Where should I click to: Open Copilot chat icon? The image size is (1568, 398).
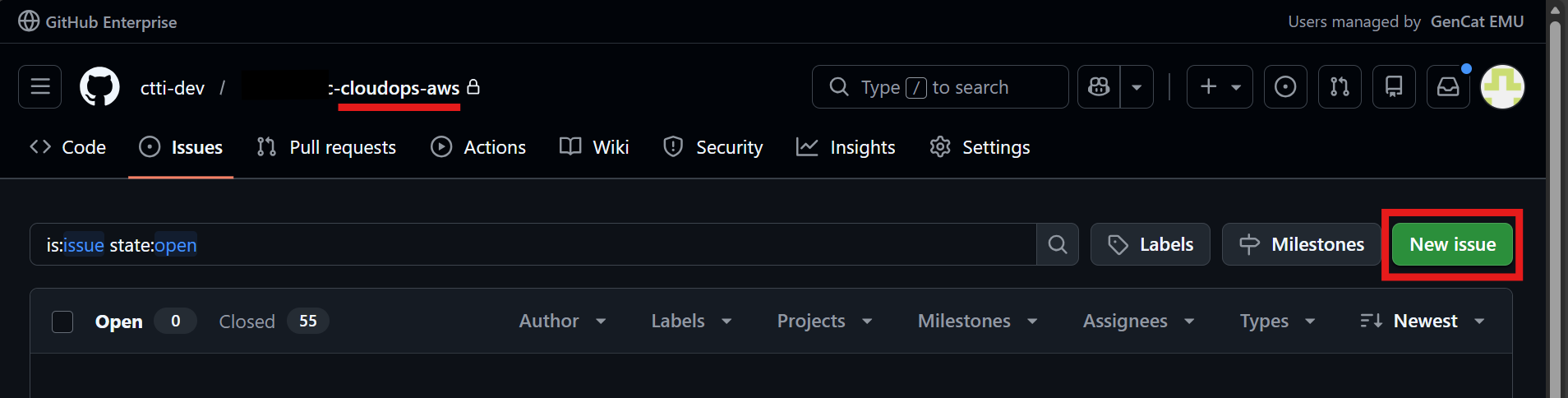tap(1099, 86)
